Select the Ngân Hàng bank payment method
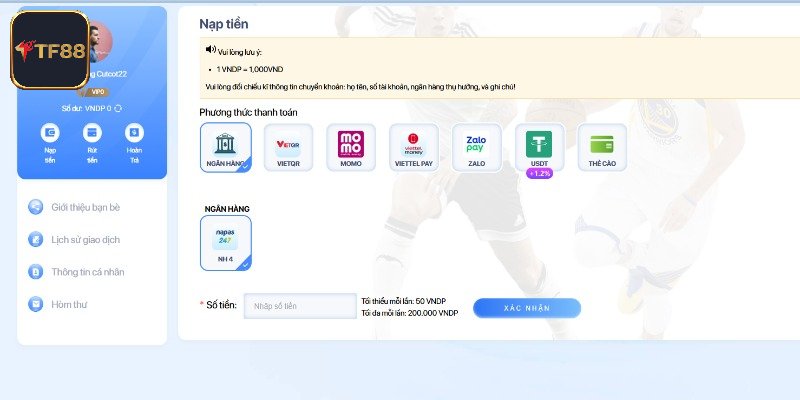 coord(225,147)
